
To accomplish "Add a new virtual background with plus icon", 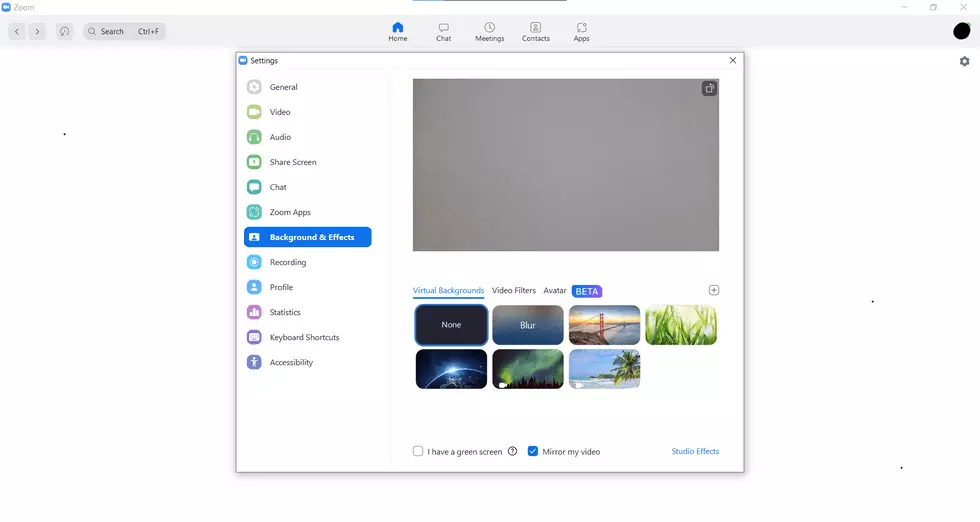I will 714,290.
